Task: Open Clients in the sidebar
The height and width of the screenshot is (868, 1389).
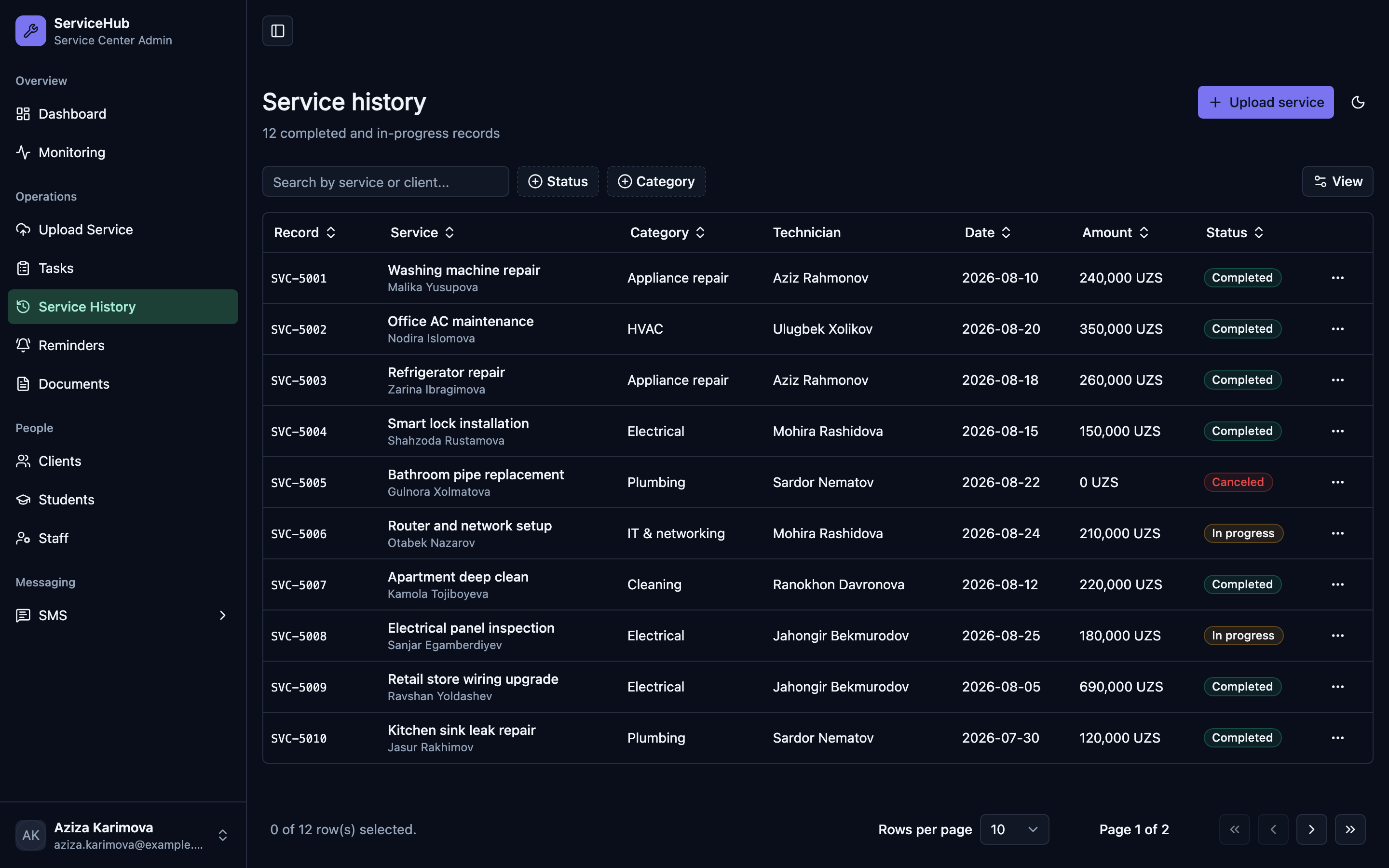Action: 123,461
